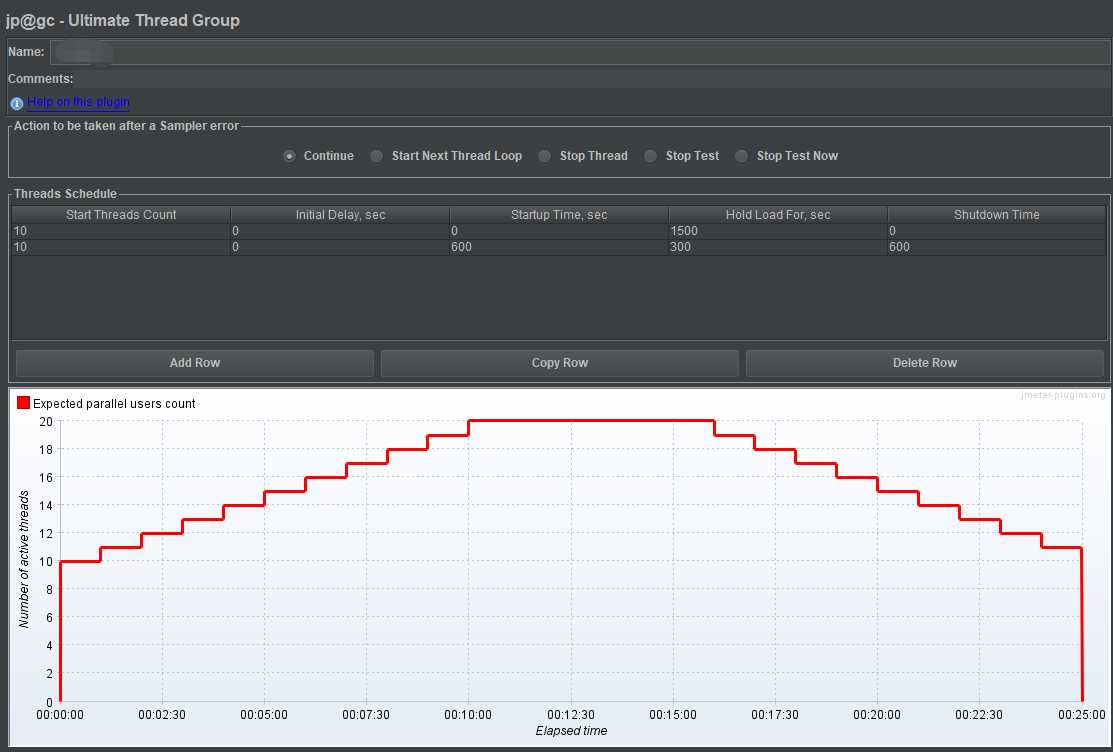
Task: Click the Comments input field
Action: [x=593, y=79]
